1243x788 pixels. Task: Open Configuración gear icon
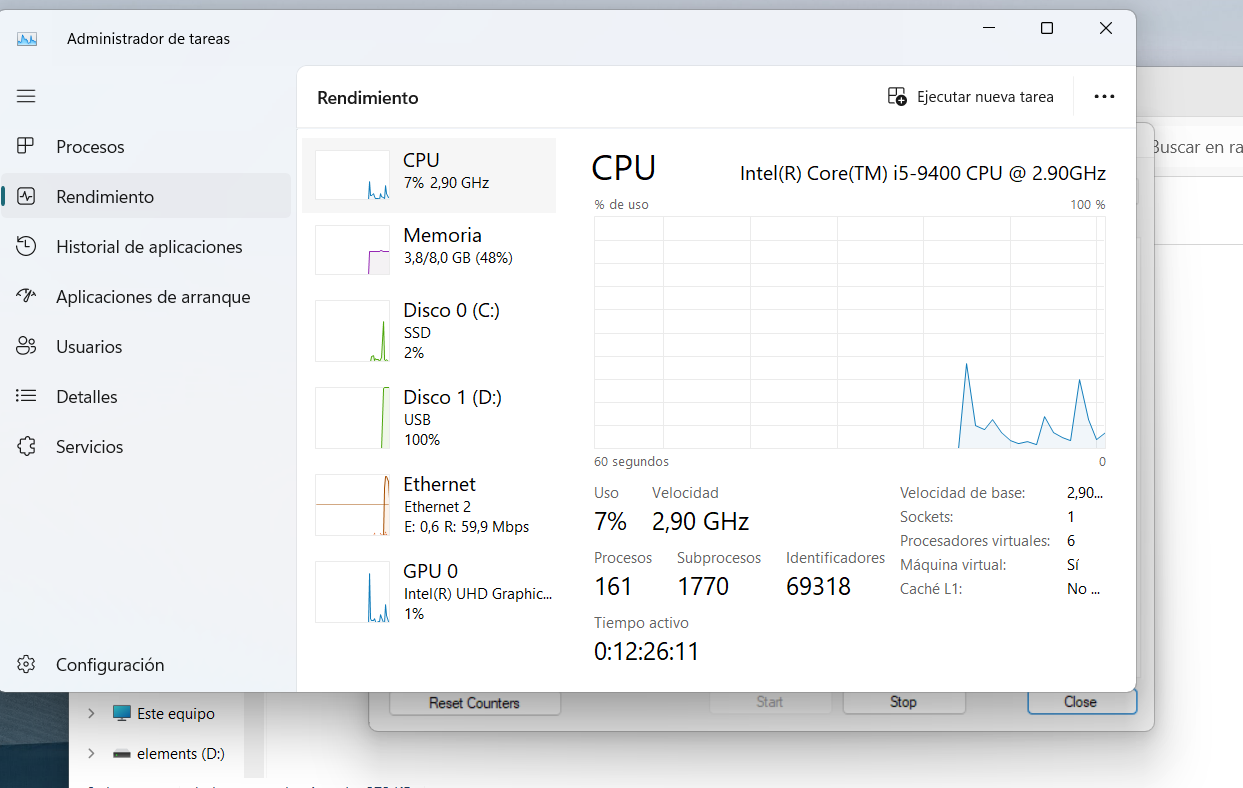pos(26,665)
